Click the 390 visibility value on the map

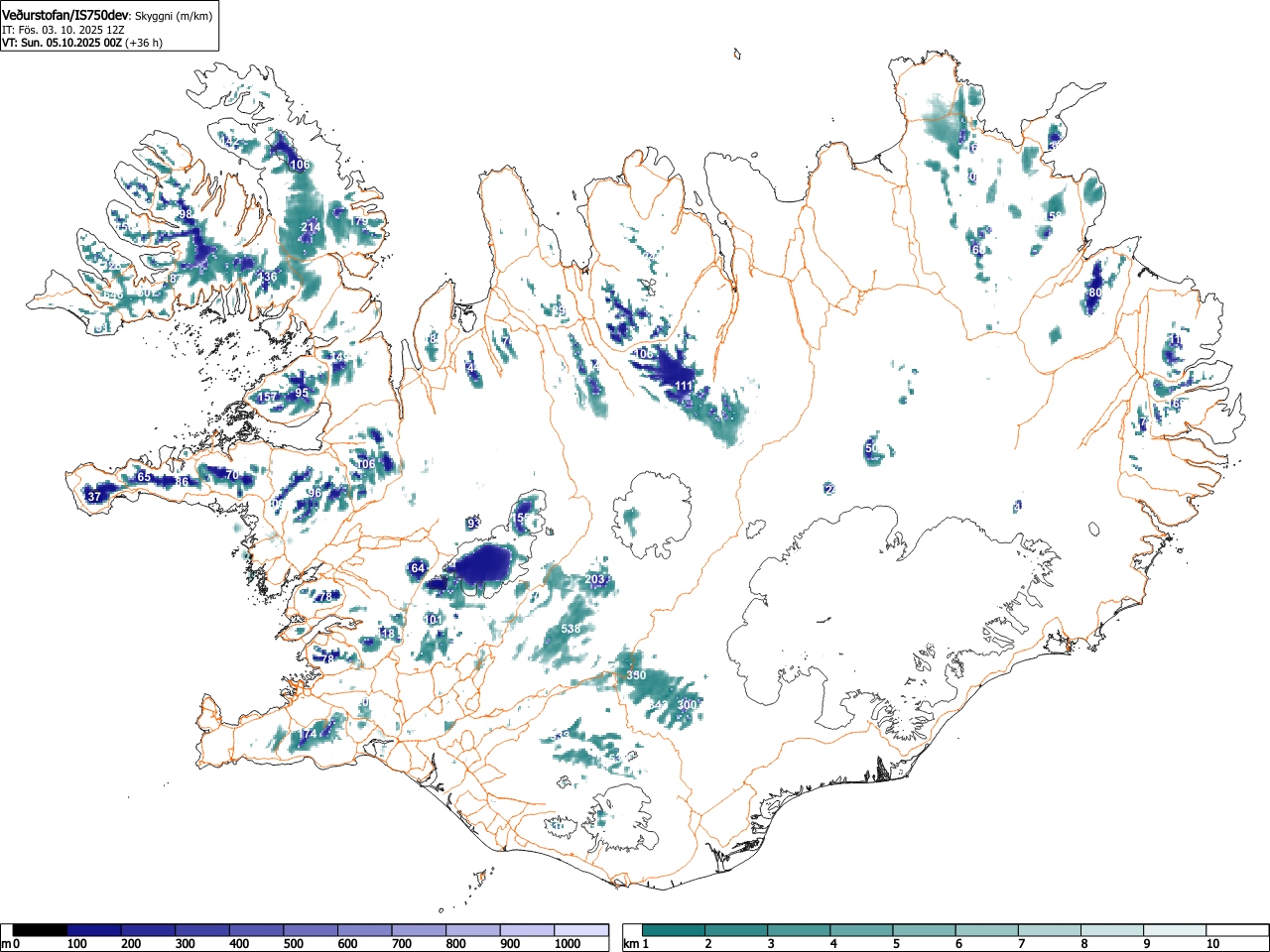point(636,675)
